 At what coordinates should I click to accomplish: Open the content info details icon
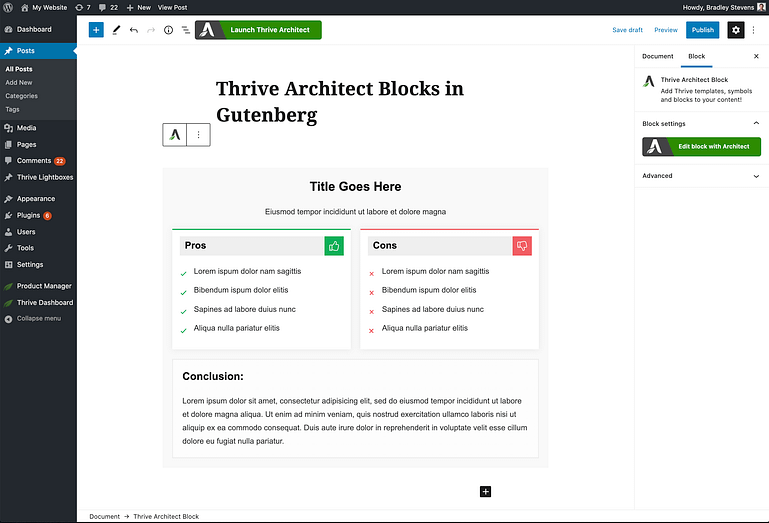point(168,30)
